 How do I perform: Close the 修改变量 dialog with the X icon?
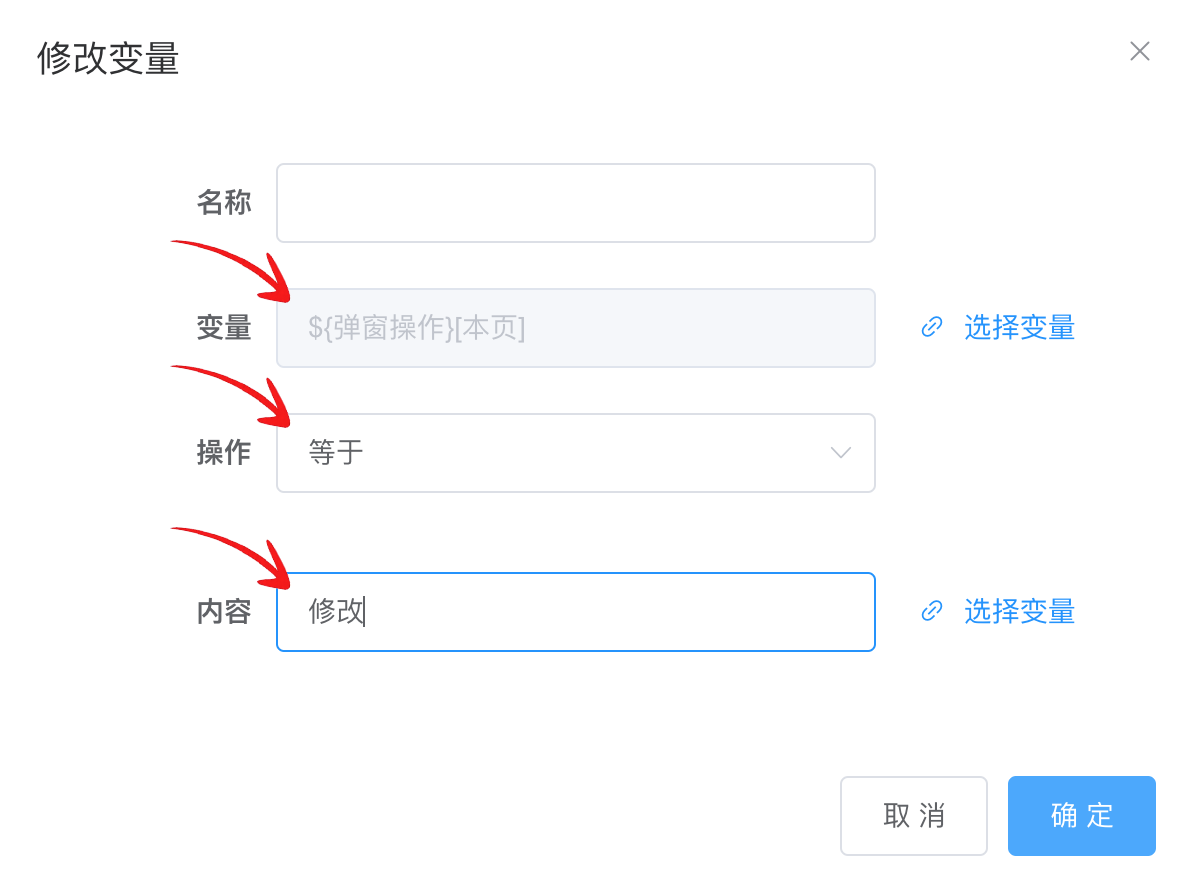[1139, 51]
